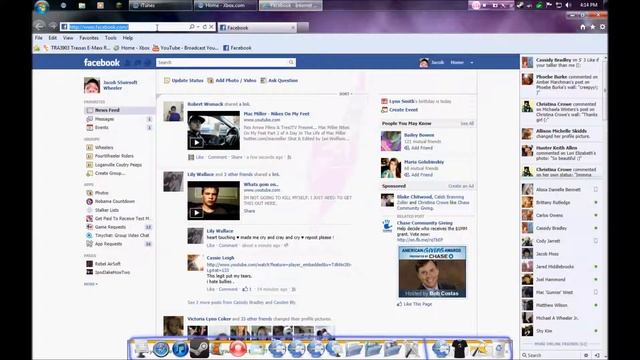640x360 pixels.
Task: Open the File menu
Action: pyautogui.click(x=38, y=38)
